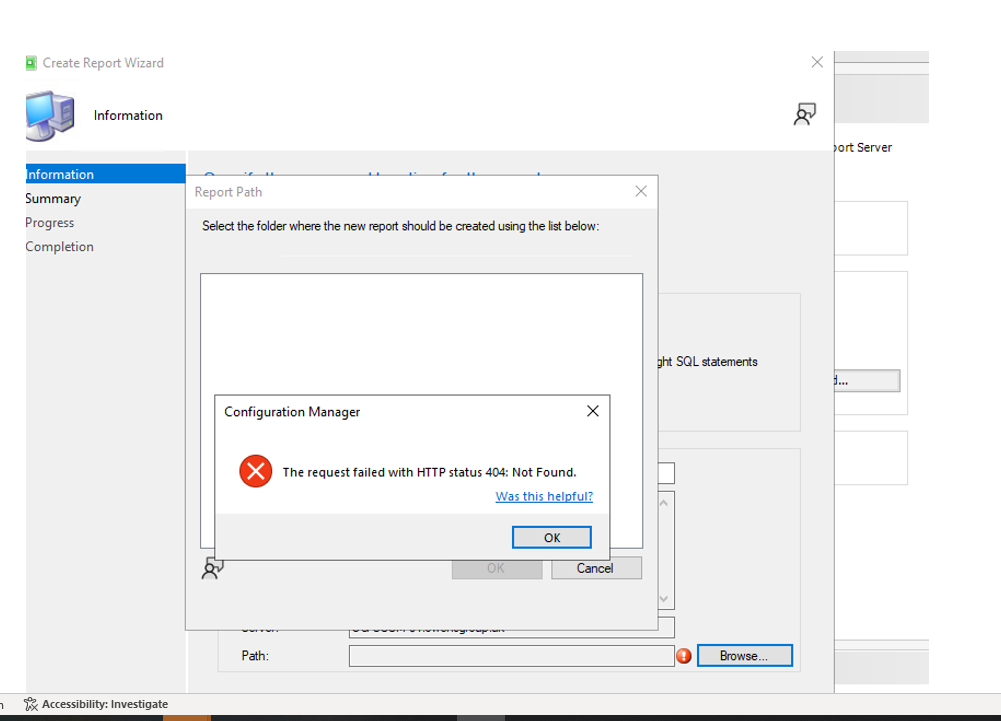1001x721 pixels.
Task: Click the Browse... button next to Path
Action: pyautogui.click(x=744, y=656)
